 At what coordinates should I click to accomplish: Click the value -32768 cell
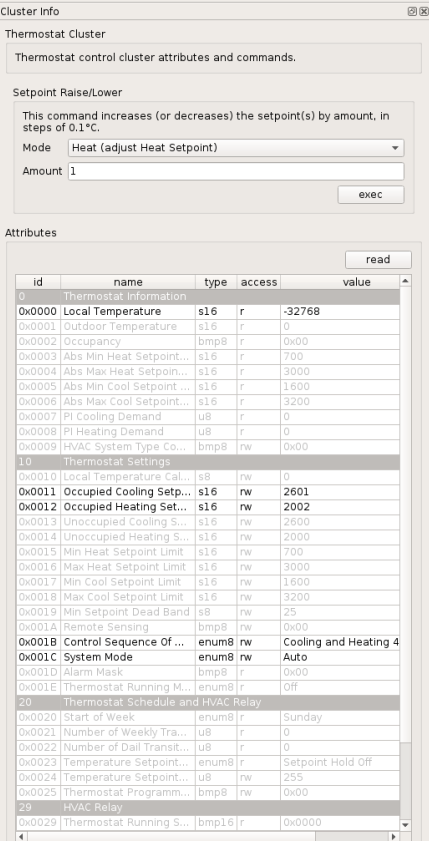click(340, 312)
